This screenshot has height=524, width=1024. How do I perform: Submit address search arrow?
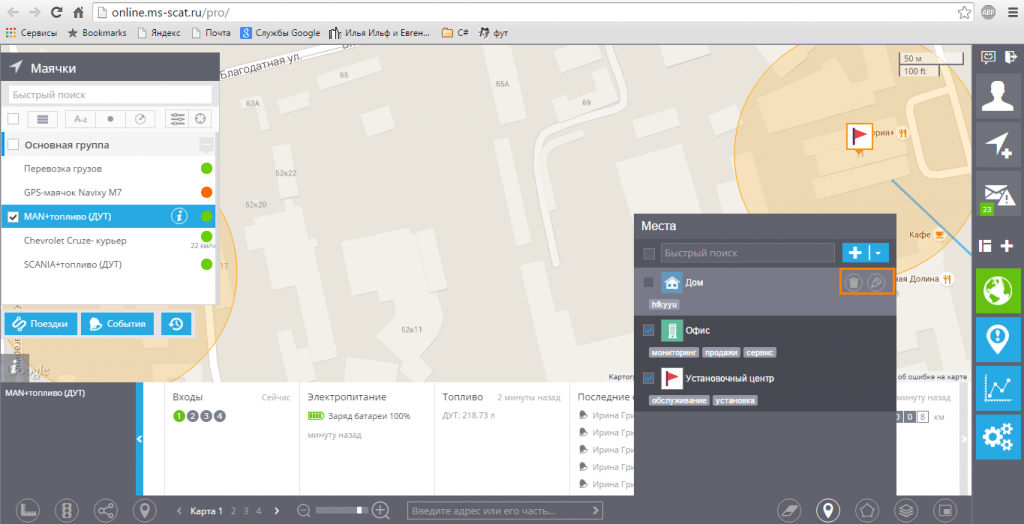coord(595,510)
